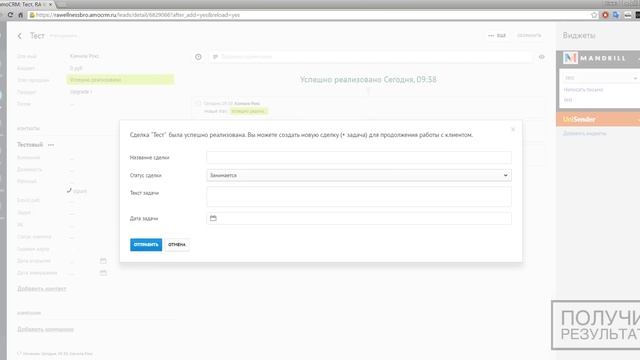Click the Дата задачи input field
Screen dimensions: 640x360
coord(359,218)
